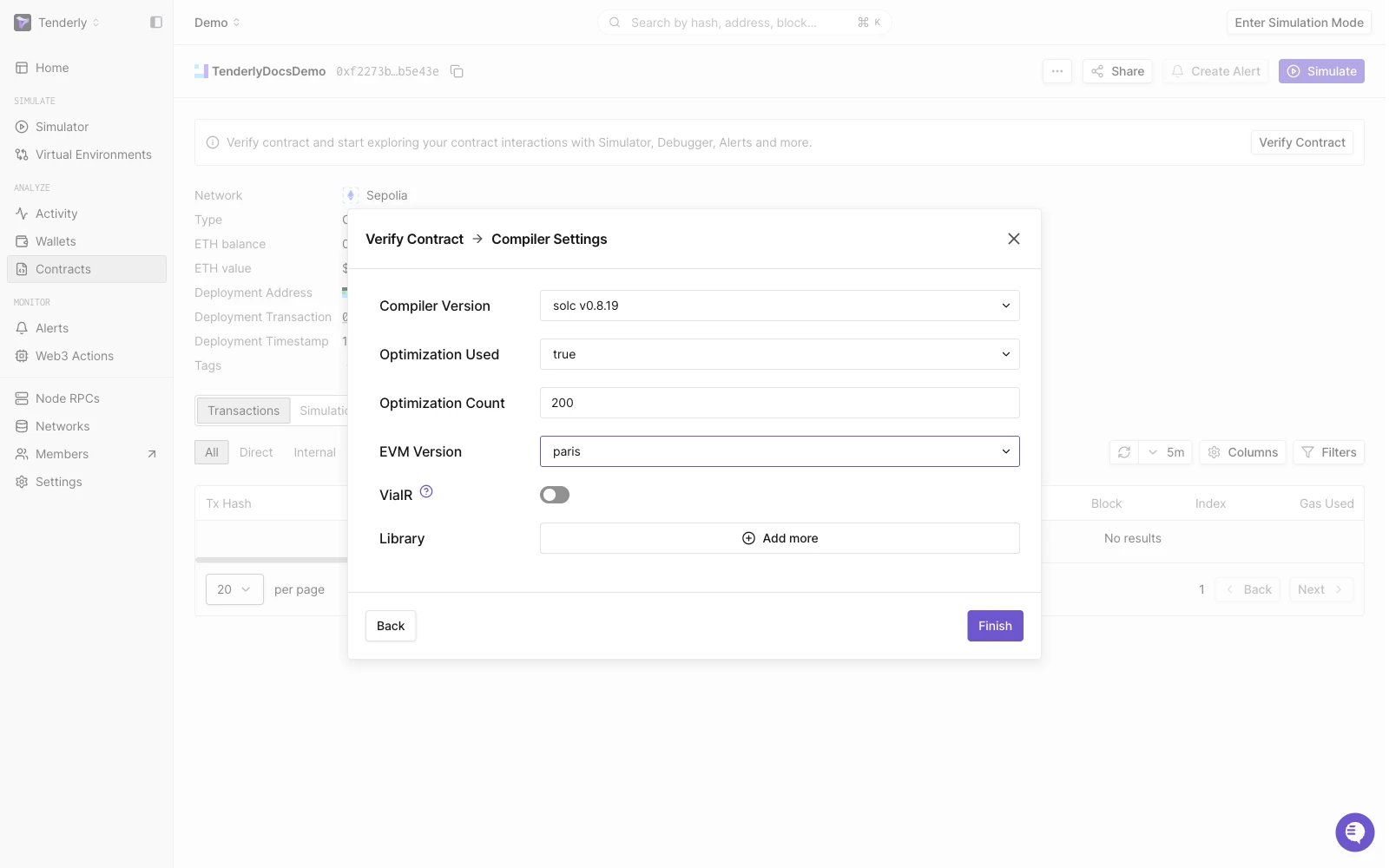The height and width of the screenshot is (868, 1389).
Task: Click the Web3 Actions icon
Action: [x=22, y=356]
